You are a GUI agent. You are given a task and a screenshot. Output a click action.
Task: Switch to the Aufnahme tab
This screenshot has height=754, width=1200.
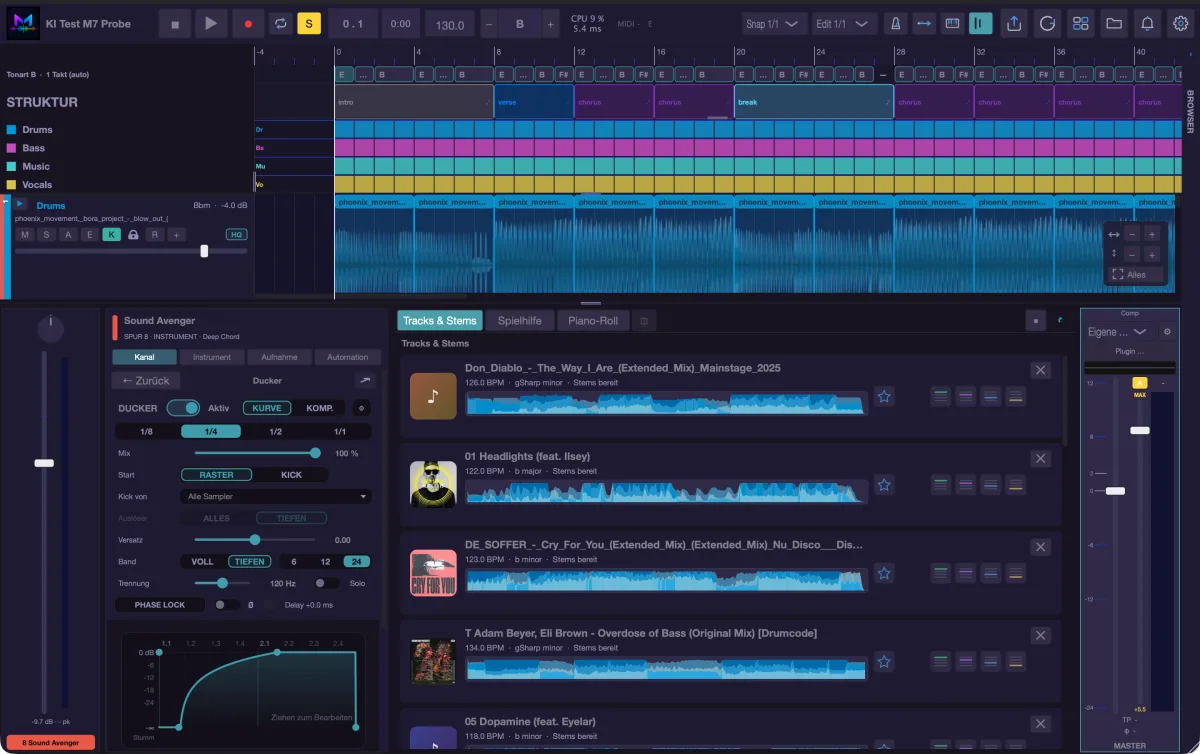(279, 357)
